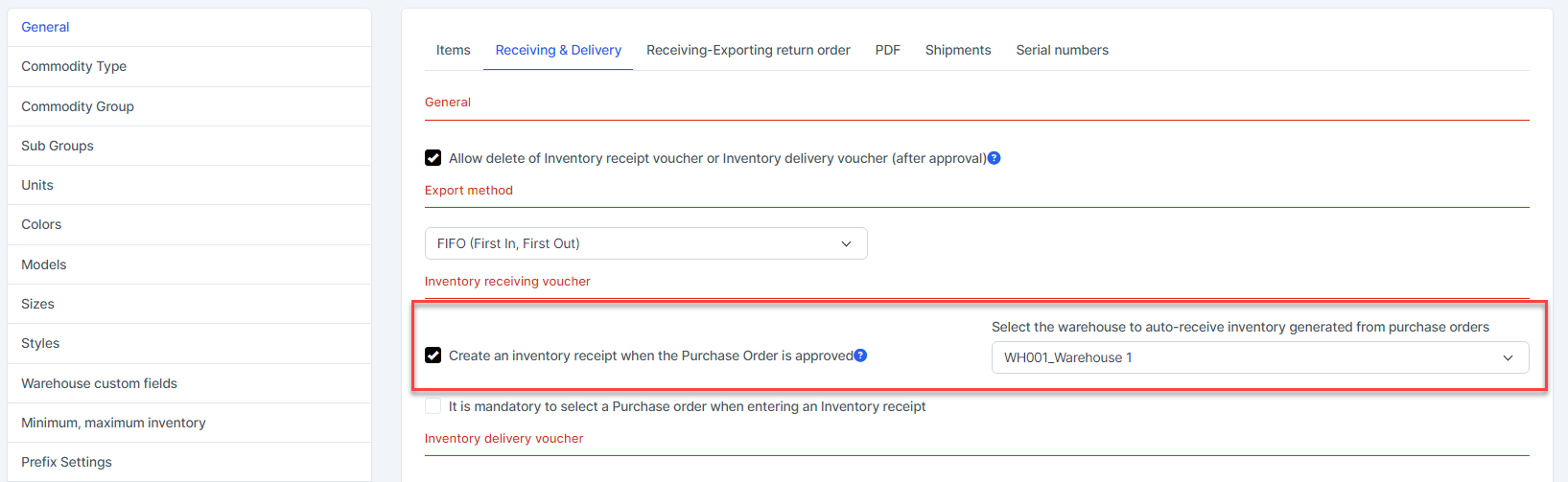Open Commodity Type settings in sidebar
1568x482 pixels.
pos(74,66)
